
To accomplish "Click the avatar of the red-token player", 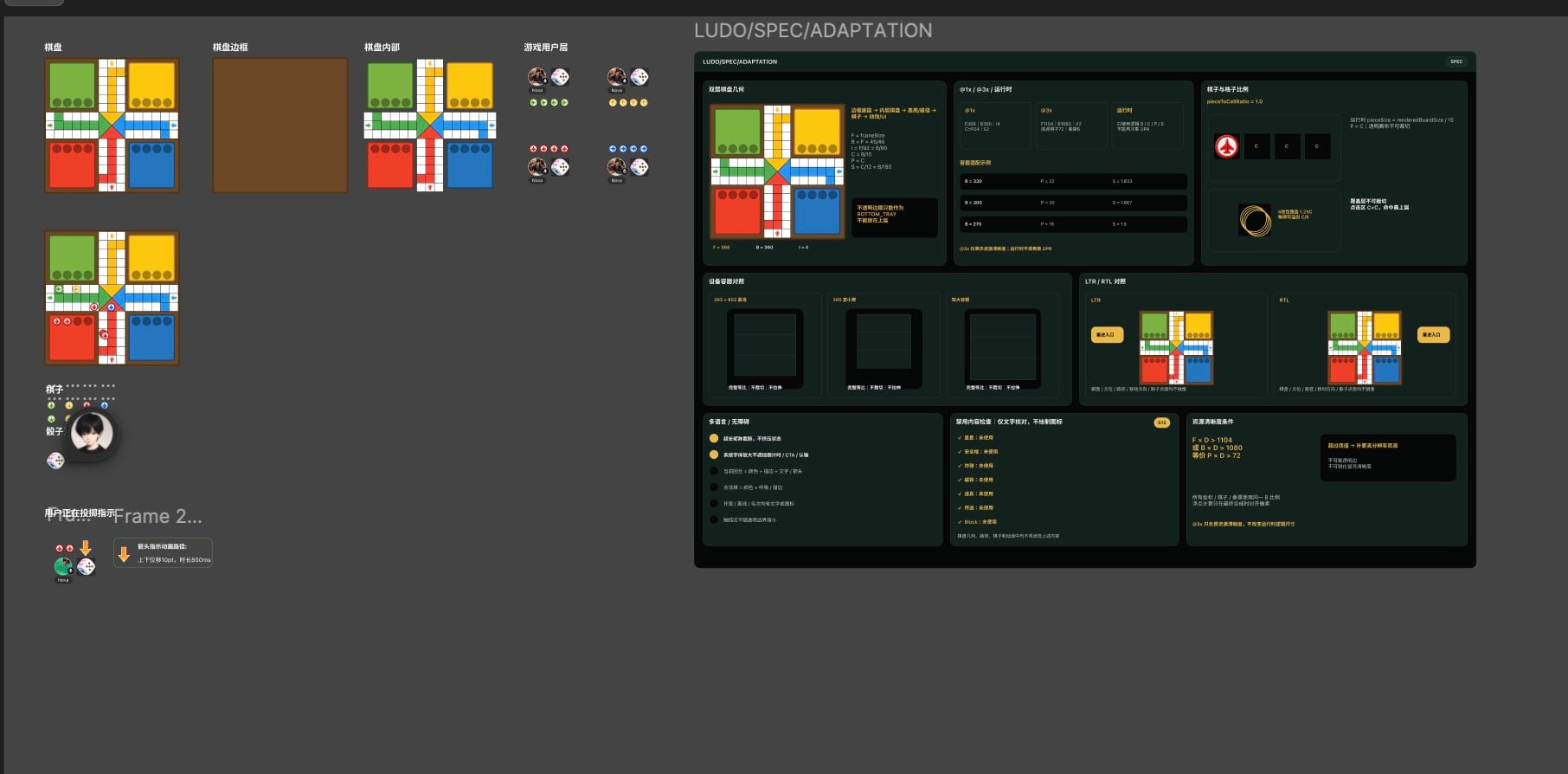I will [x=537, y=166].
